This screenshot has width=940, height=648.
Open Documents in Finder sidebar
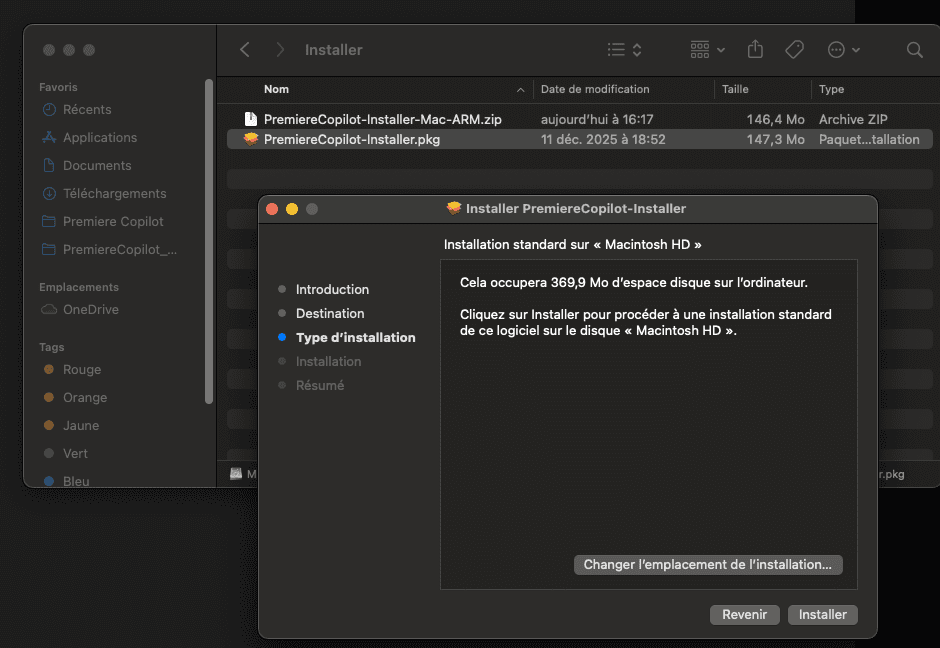coord(97,165)
